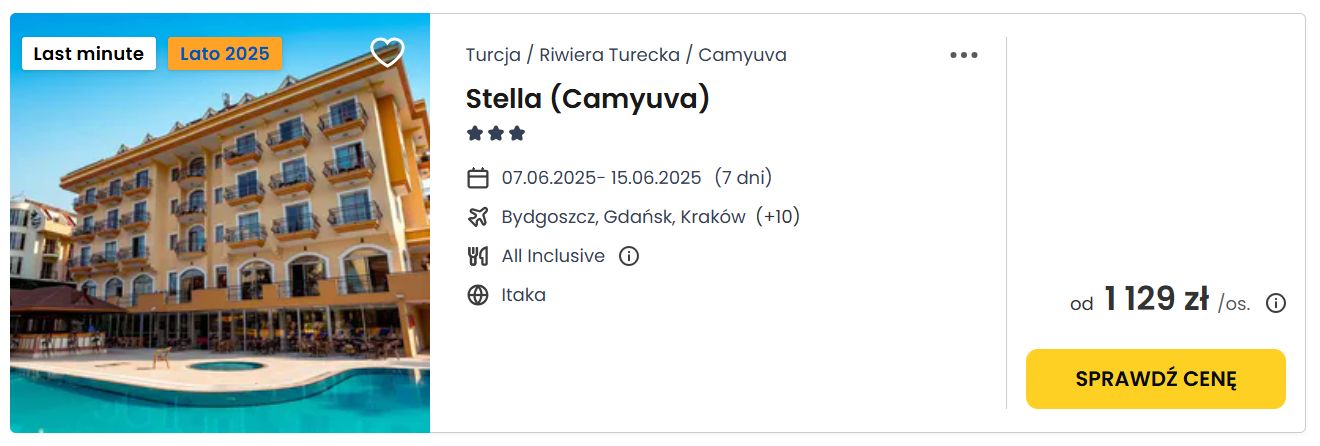This screenshot has width=1320, height=446.
Task: Open the Stella (Camyuva) hotel title
Action: tap(588, 98)
